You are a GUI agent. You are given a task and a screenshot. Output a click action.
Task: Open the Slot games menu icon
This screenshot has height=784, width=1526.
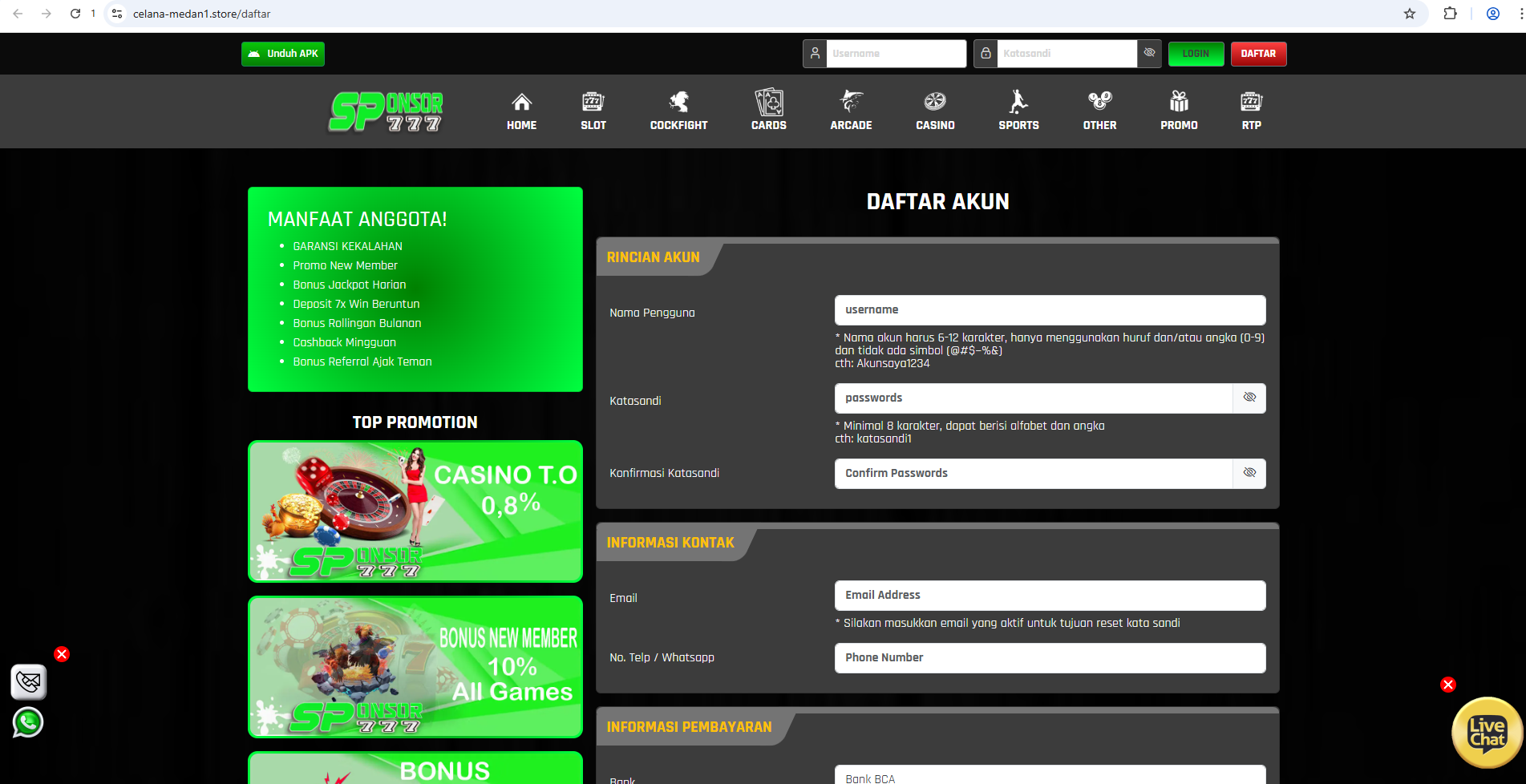click(593, 102)
